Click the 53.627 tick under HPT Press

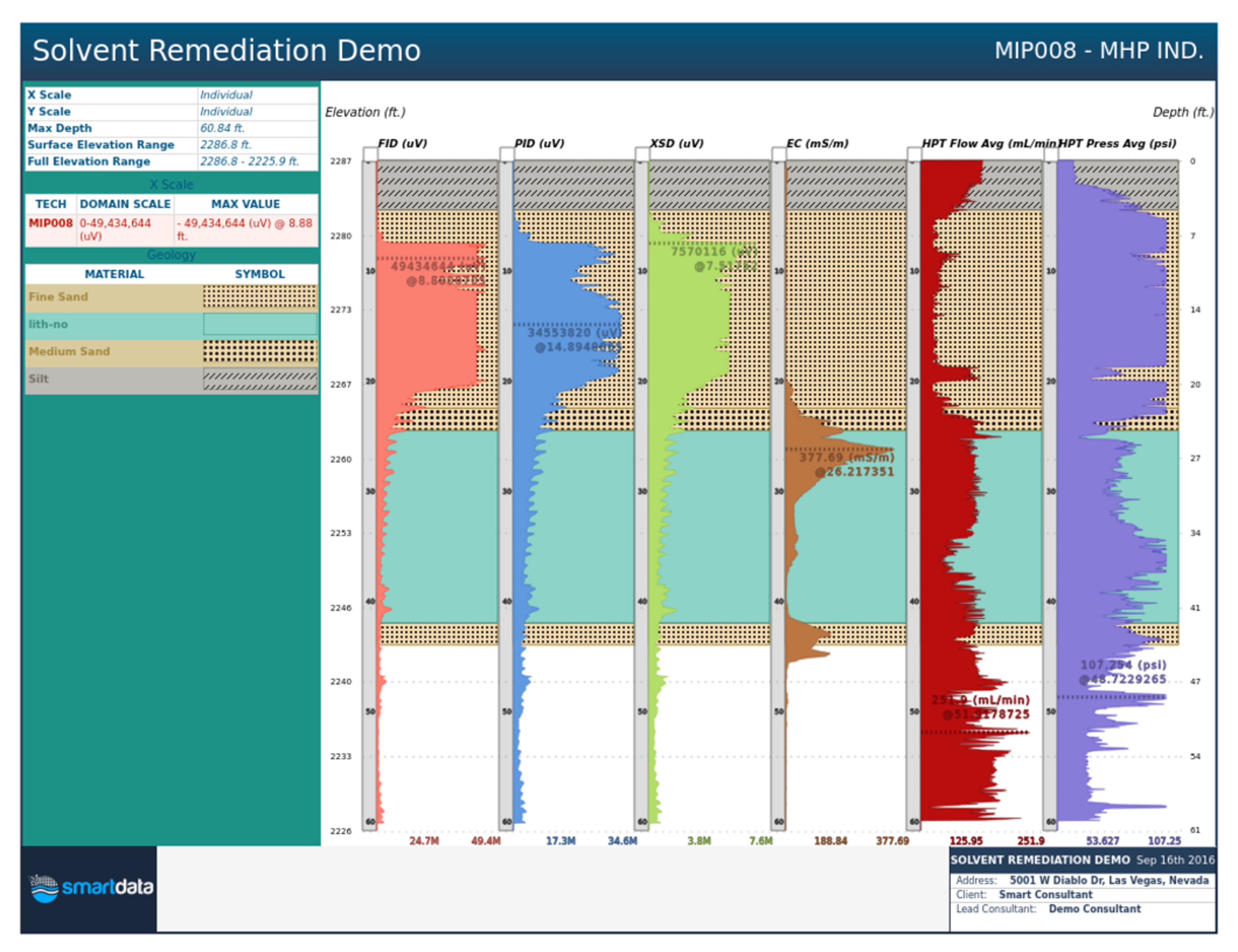coord(1102,841)
